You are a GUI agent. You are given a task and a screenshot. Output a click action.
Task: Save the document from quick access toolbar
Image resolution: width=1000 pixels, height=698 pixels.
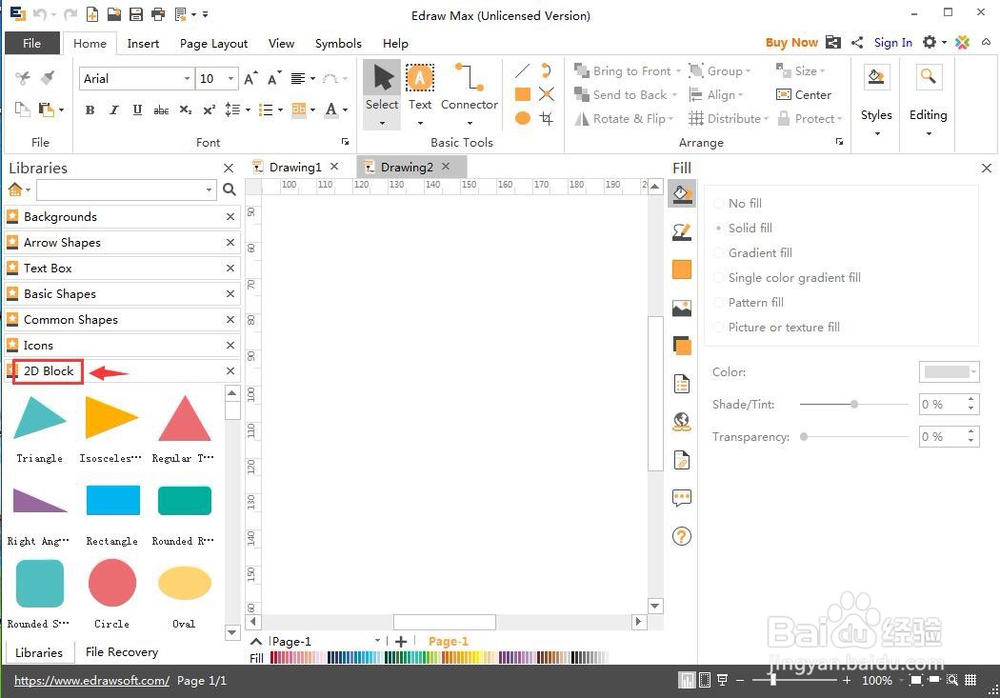tap(136, 14)
